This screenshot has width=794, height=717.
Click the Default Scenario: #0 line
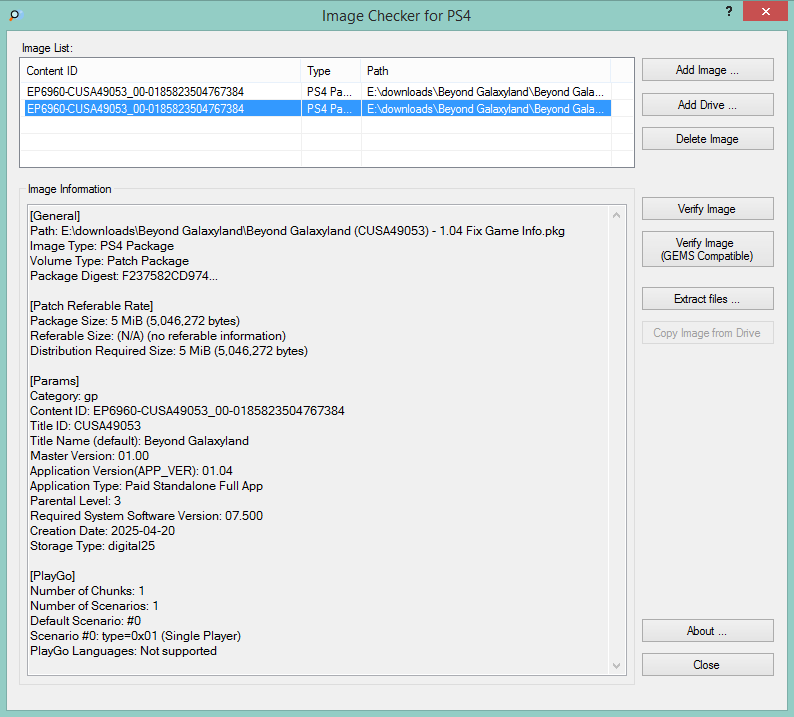point(85,621)
